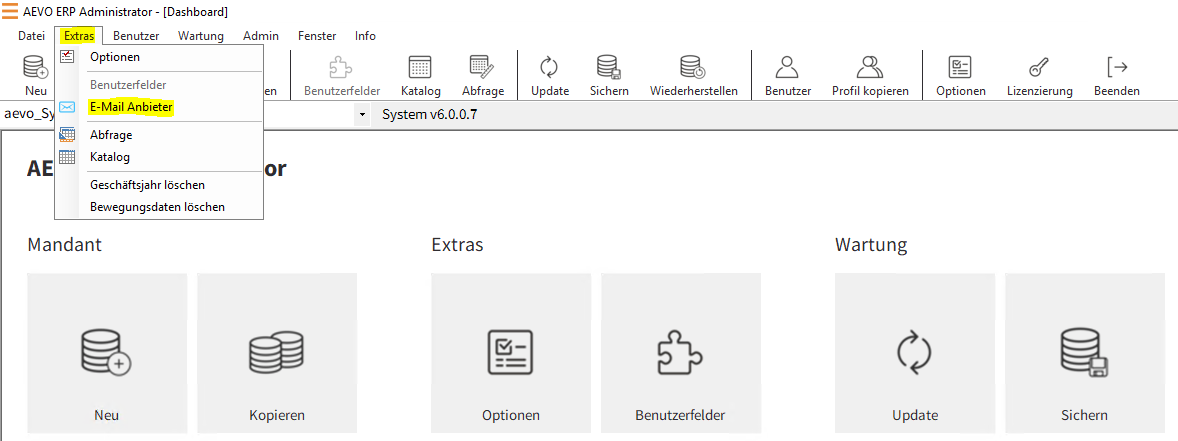Screen dimensions: 1178x441
Task: Click Profil kopieren in the toolbar
Action: [x=870, y=76]
